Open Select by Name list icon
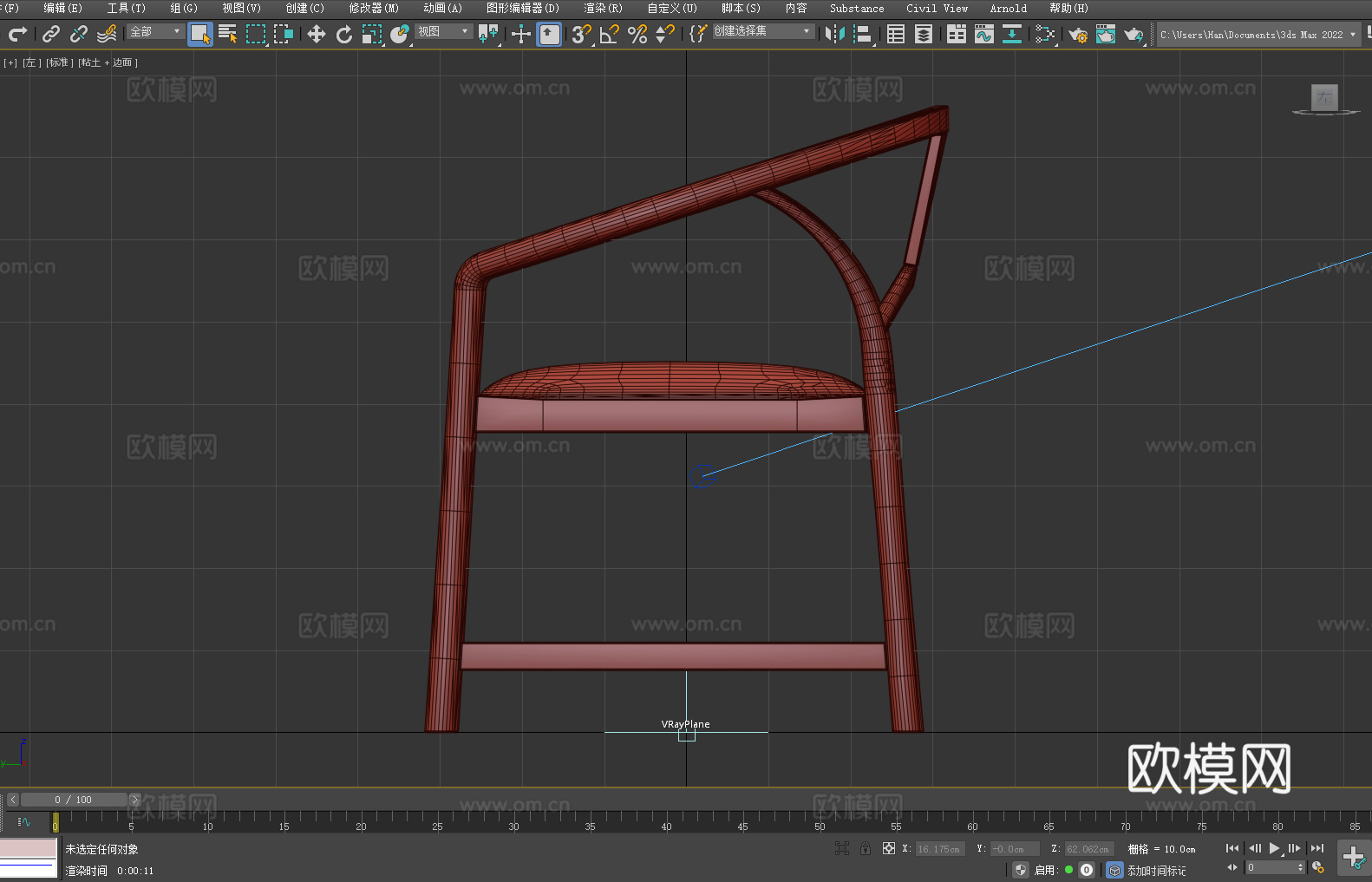1372x882 pixels. [x=228, y=34]
